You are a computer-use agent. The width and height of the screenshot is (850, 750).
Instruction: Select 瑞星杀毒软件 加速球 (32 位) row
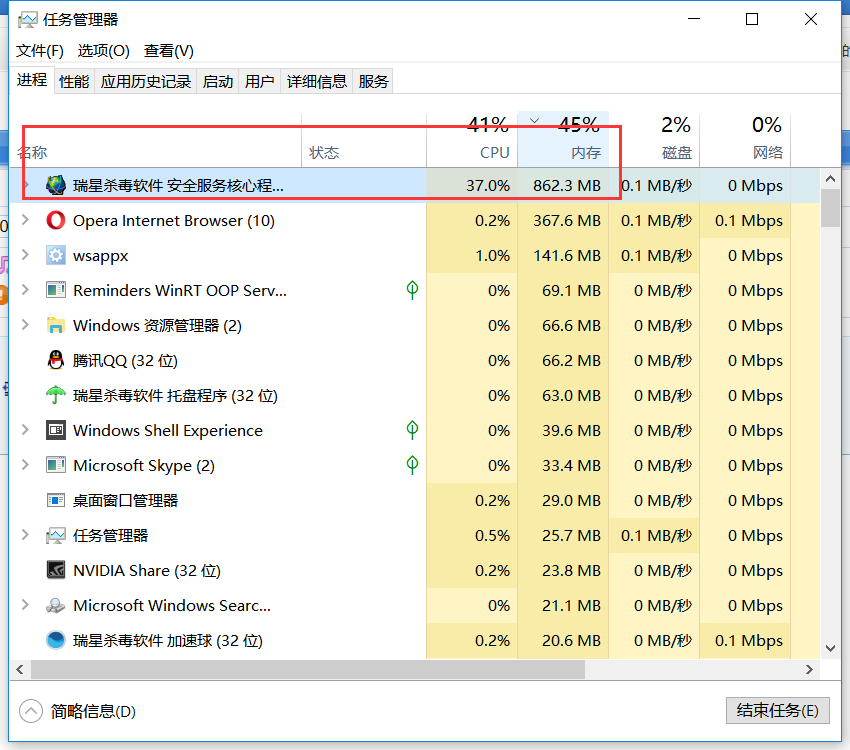(x=415, y=640)
